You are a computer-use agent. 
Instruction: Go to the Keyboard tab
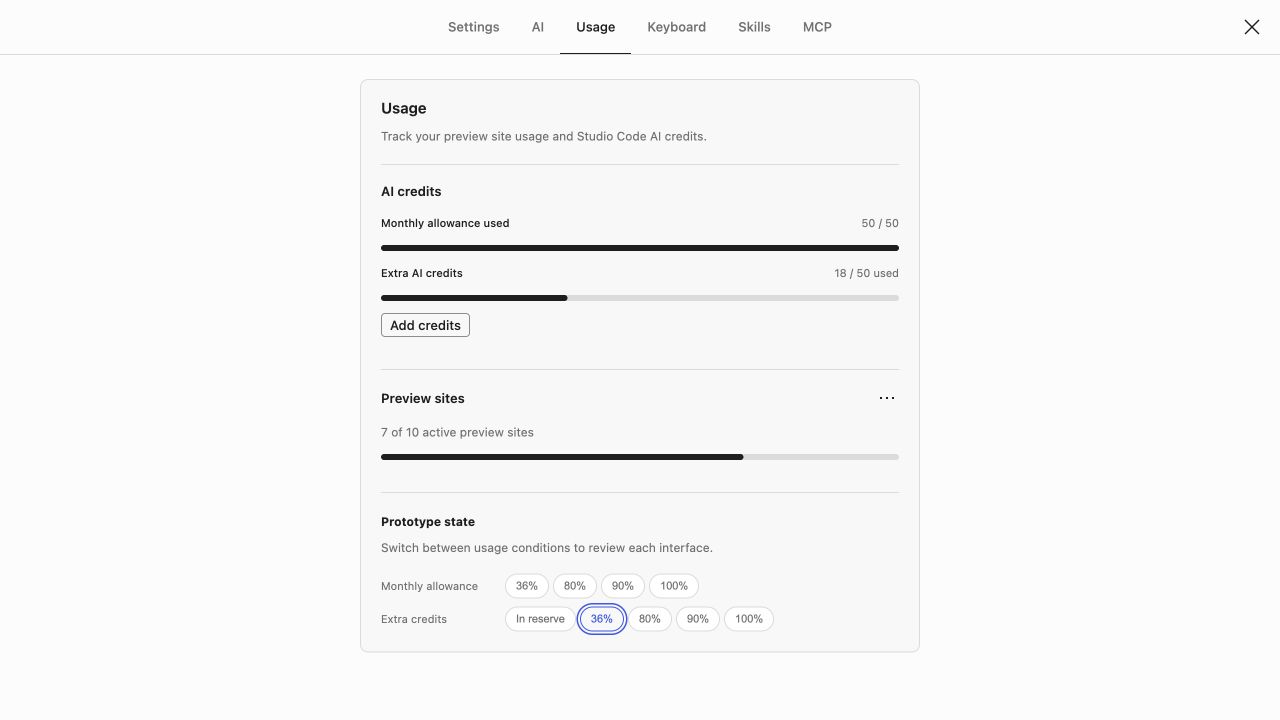676,27
